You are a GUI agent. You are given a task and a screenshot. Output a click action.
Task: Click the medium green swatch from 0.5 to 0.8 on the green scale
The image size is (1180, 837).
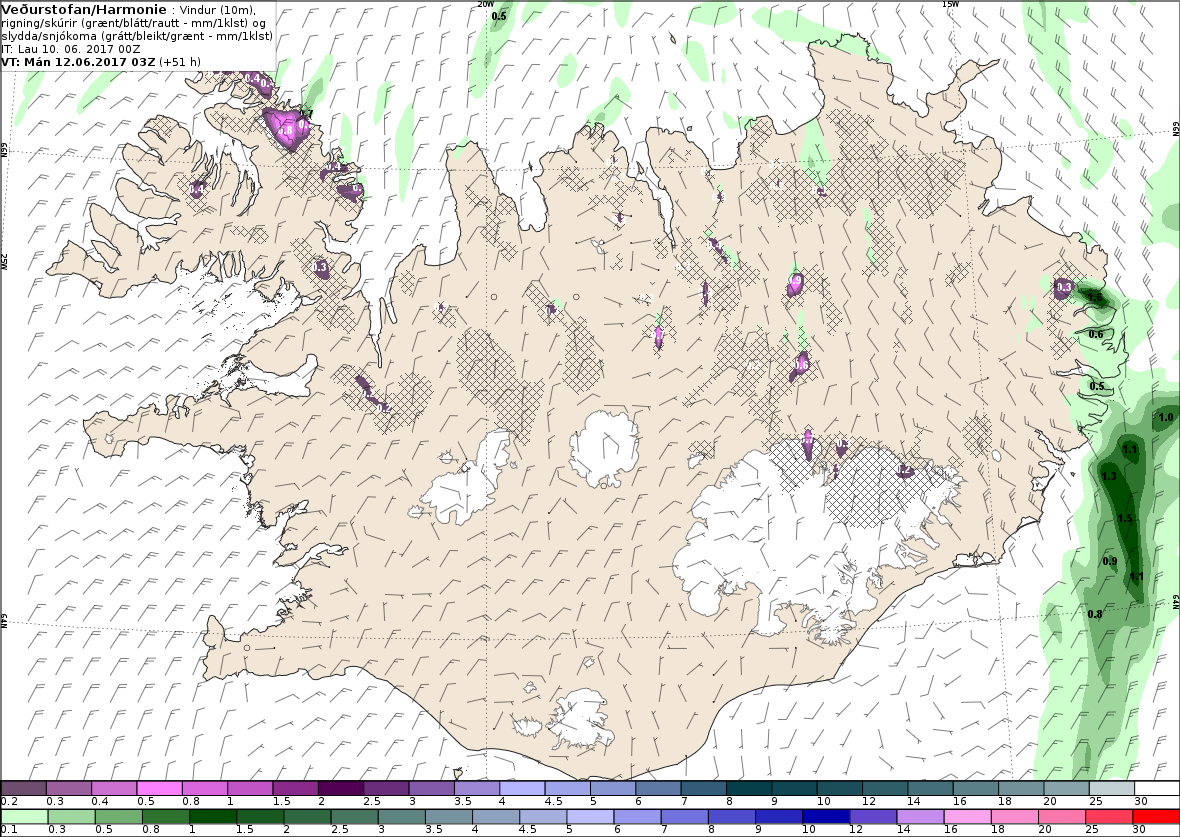(118, 817)
